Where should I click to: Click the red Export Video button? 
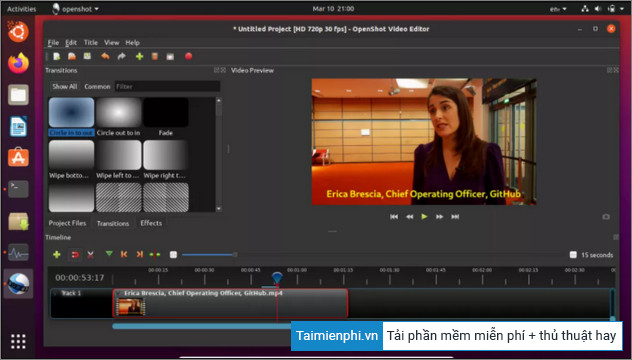coord(188,56)
